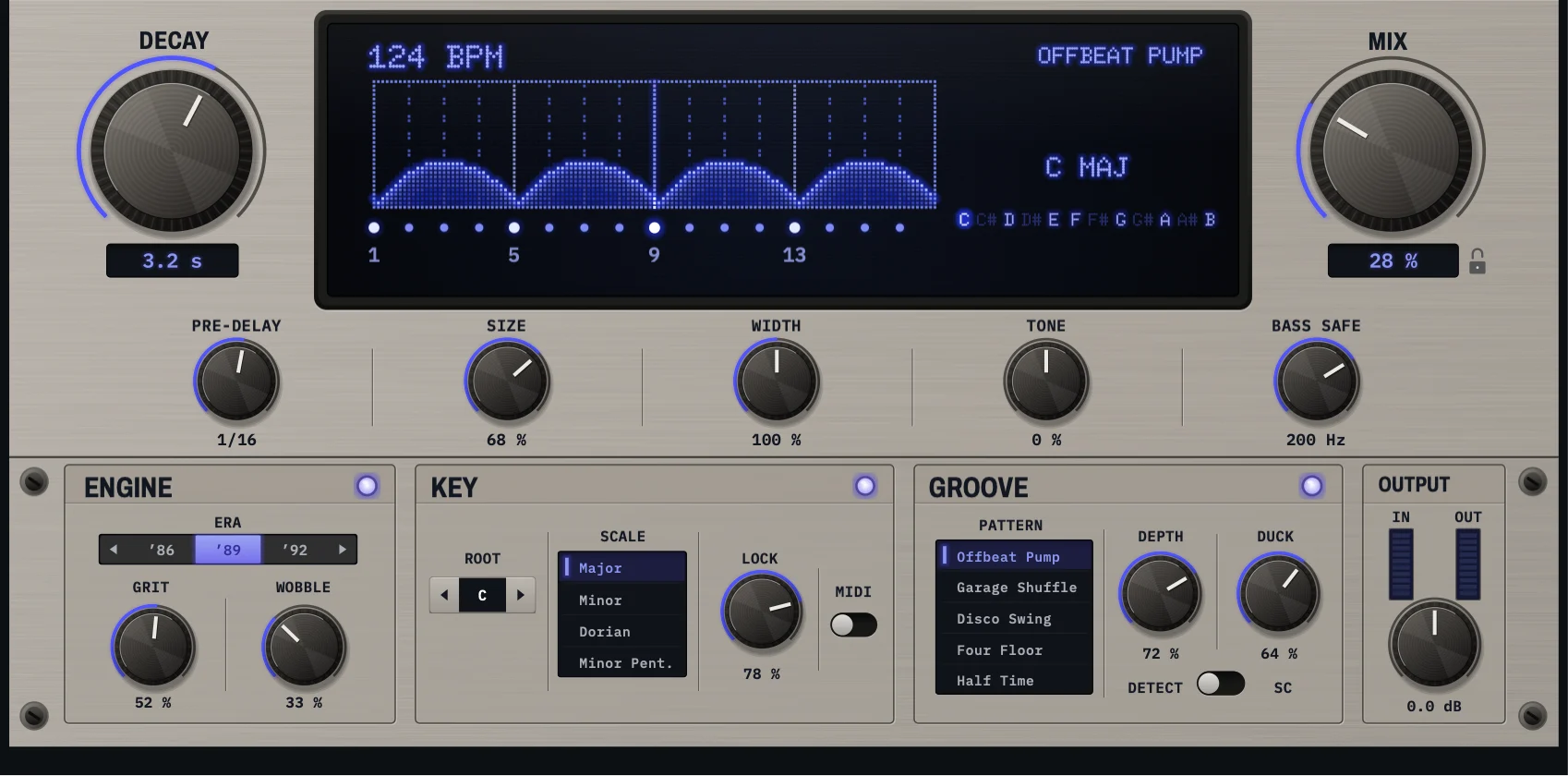The width and height of the screenshot is (1568, 776).
Task: Click the Width knob
Action: click(x=777, y=381)
